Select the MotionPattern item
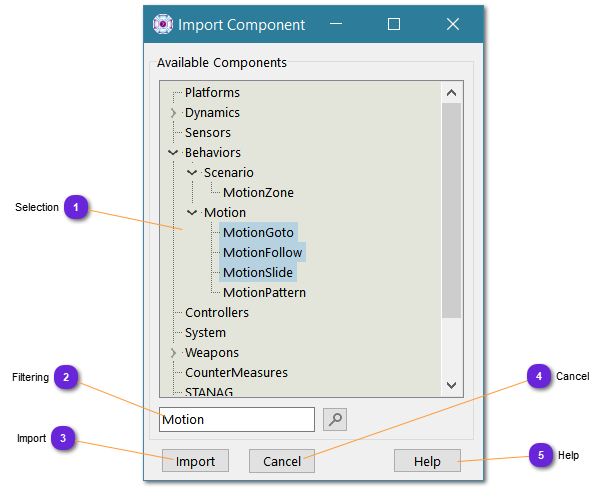The width and height of the screenshot is (605, 490). coord(264,293)
